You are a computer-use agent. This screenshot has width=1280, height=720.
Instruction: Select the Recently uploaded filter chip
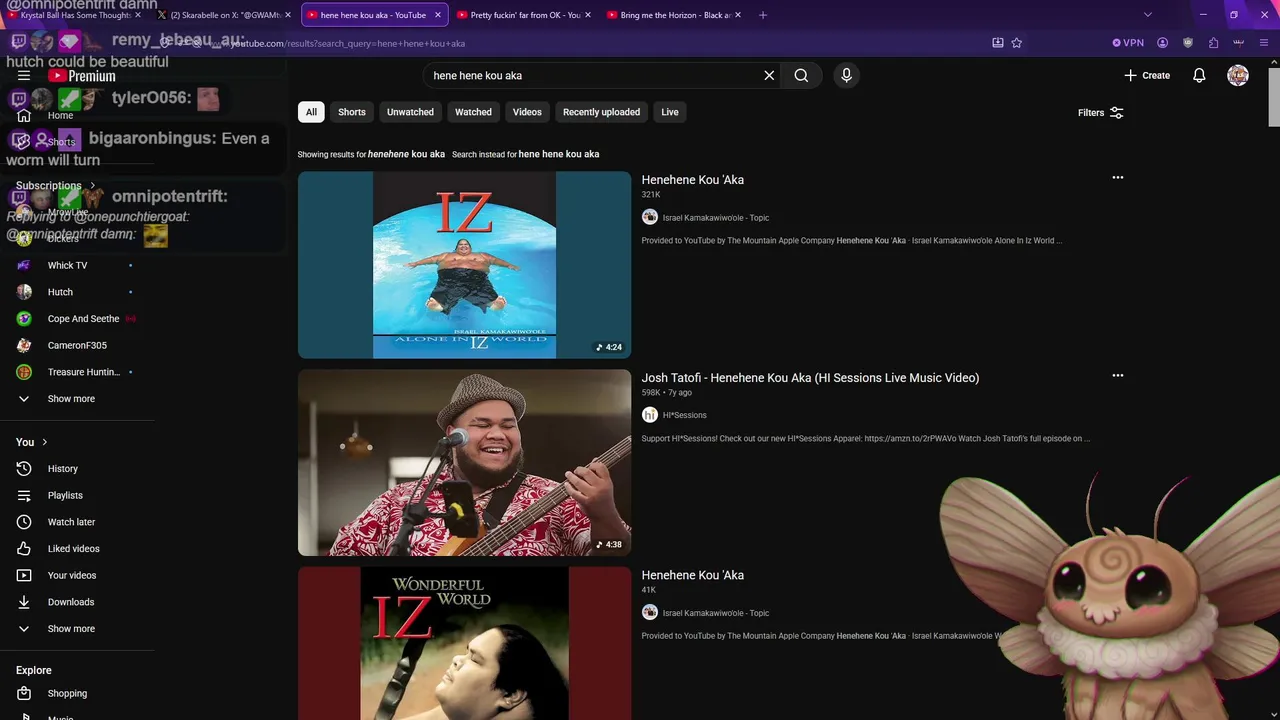point(601,112)
